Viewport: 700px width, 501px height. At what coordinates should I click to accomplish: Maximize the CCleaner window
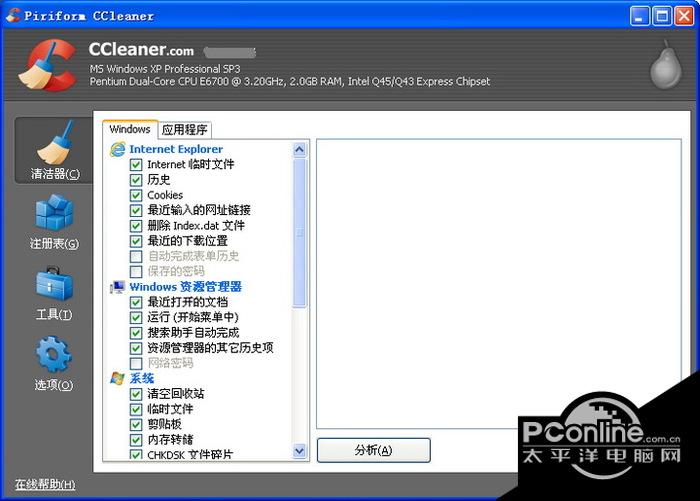pyautogui.click(x=662, y=16)
